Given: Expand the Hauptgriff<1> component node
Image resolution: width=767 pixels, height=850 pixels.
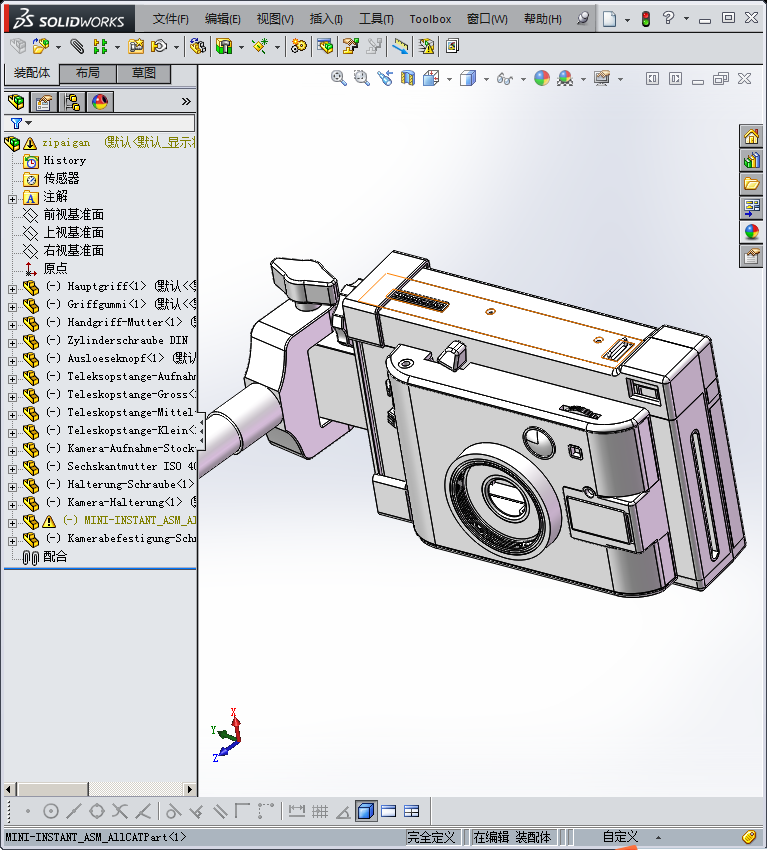Looking at the screenshot, I should pyautogui.click(x=12, y=288).
